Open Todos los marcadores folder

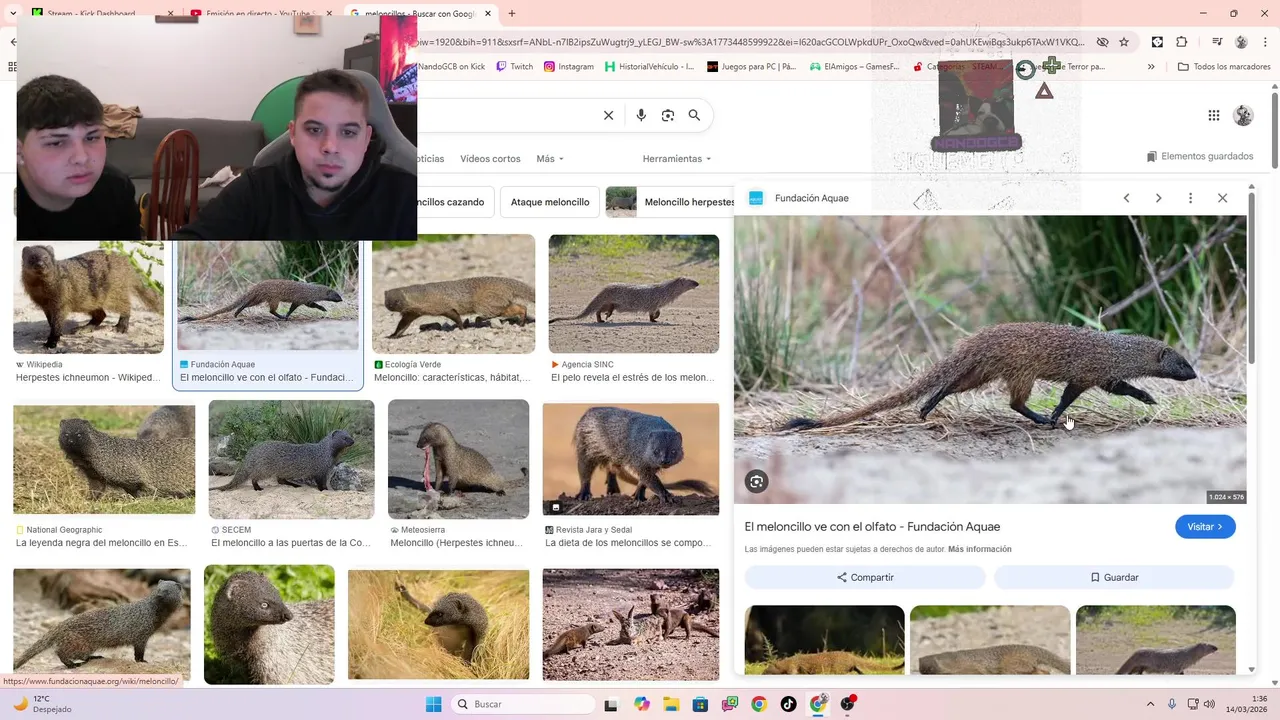click(x=1225, y=67)
